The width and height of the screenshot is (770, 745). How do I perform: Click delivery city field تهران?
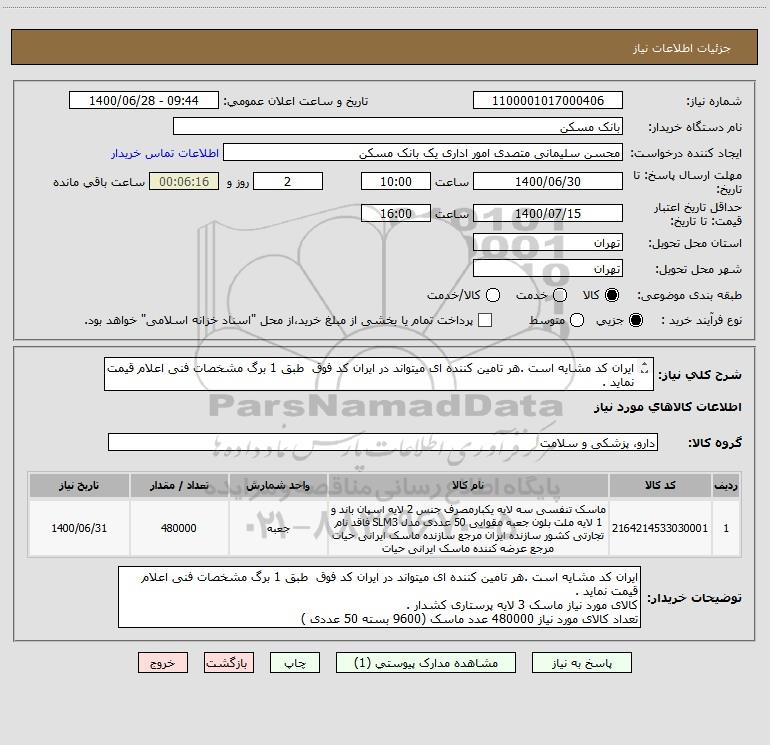548,269
